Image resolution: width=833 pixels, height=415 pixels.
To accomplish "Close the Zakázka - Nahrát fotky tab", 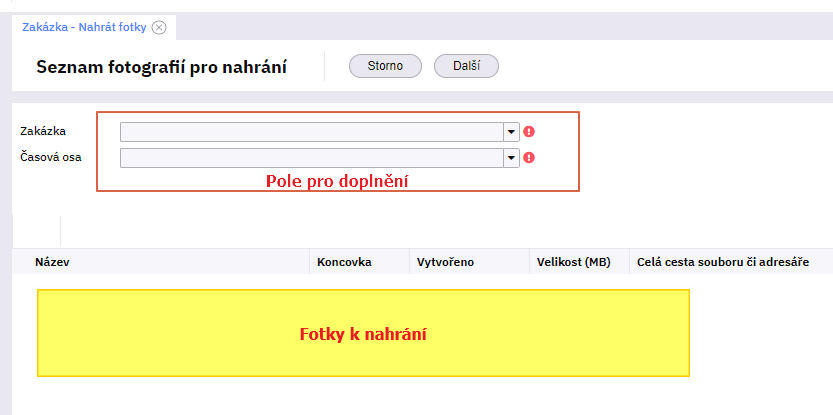I will (x=158, y=27).
